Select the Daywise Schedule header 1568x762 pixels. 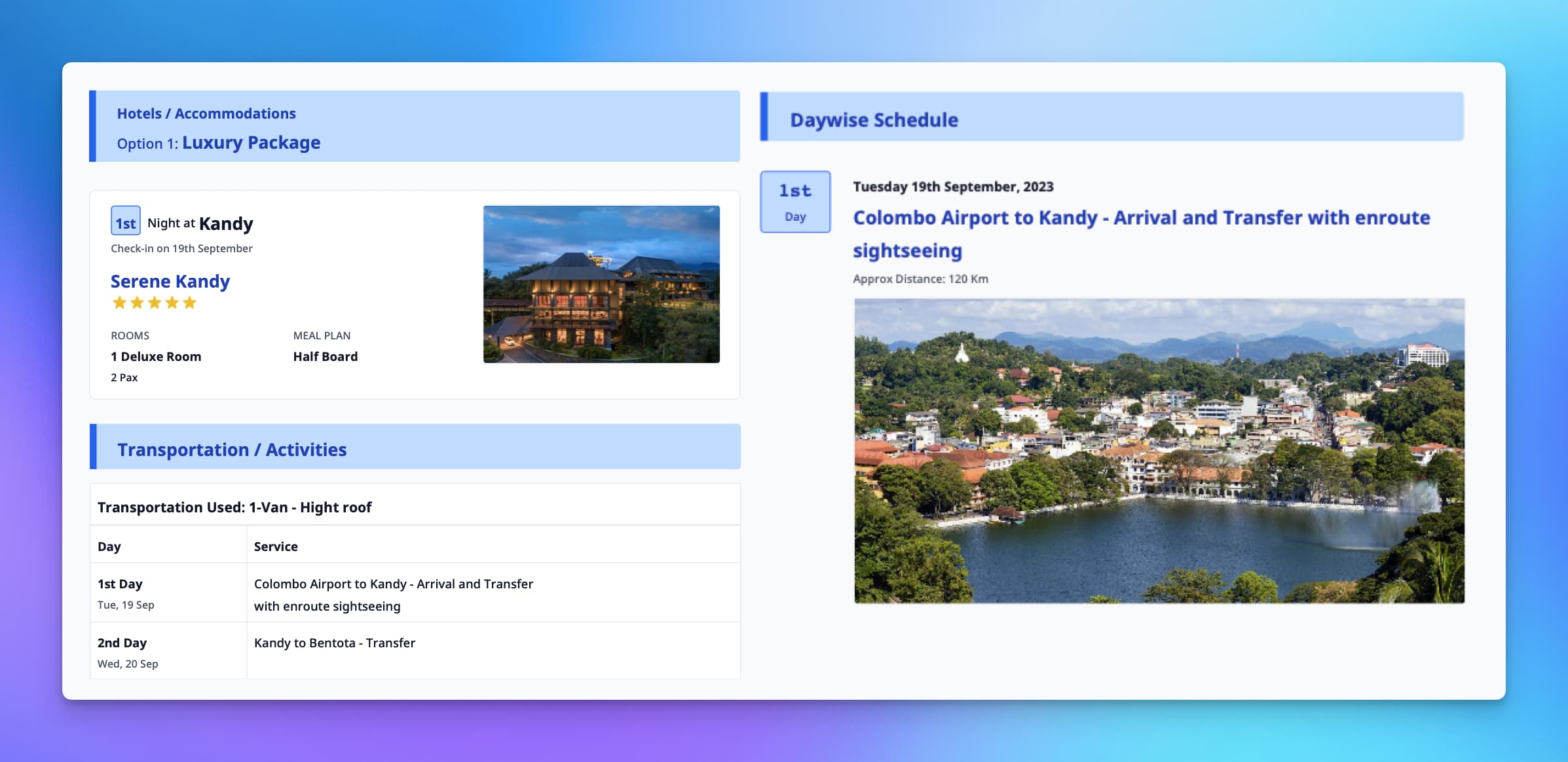[x=874, y=120]
